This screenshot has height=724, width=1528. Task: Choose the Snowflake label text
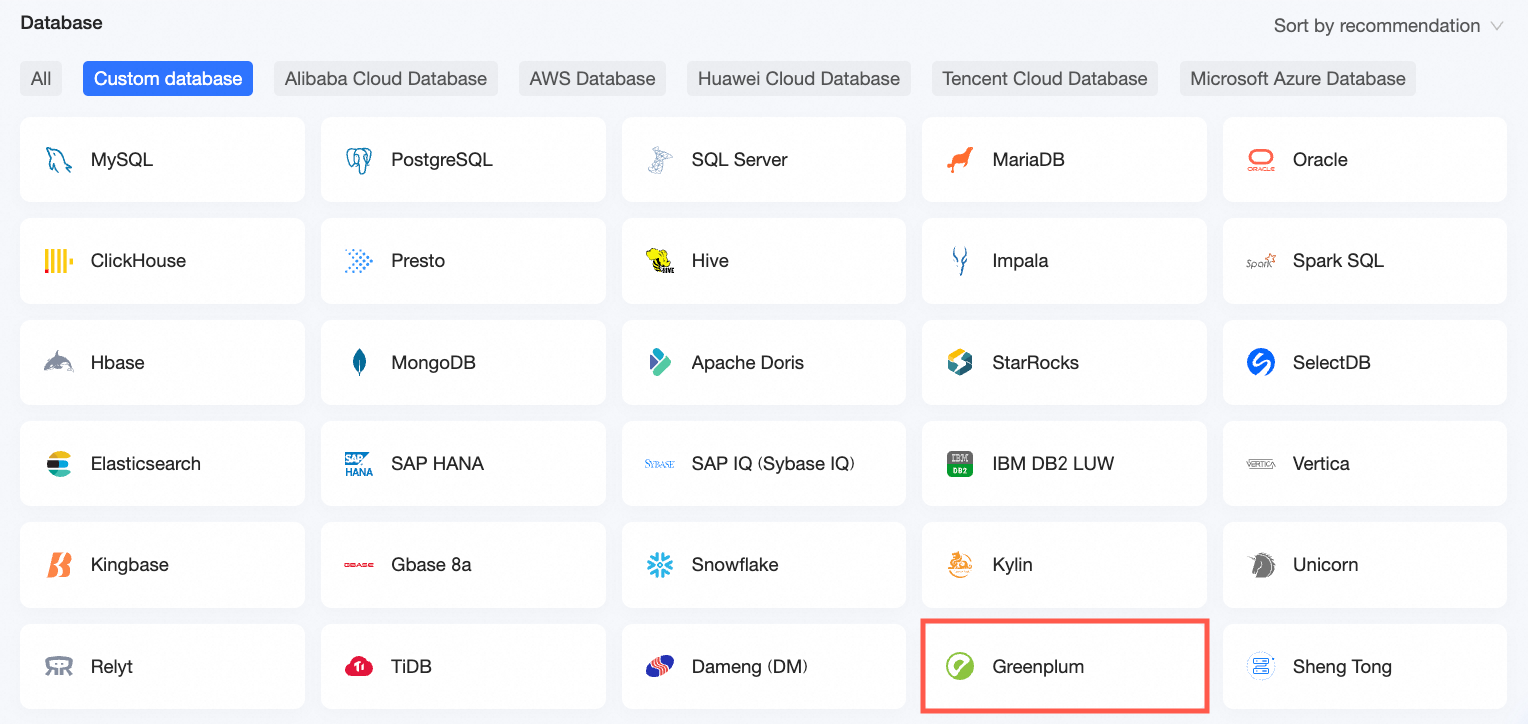pyautogui.click(x=735, y=565)
